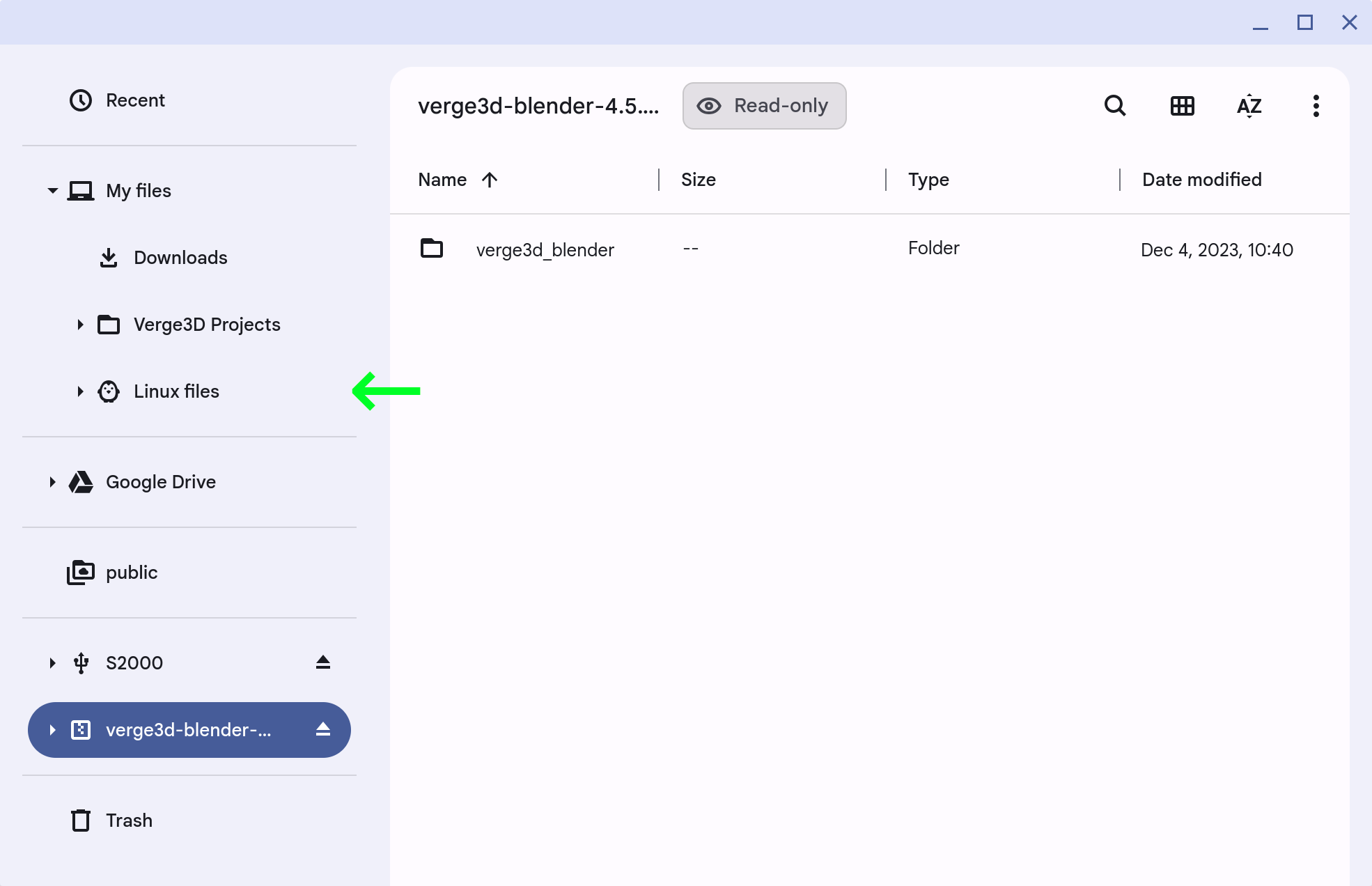Close the Files window
Screen dimensions: 1372x886
(x=1349, y=23)
